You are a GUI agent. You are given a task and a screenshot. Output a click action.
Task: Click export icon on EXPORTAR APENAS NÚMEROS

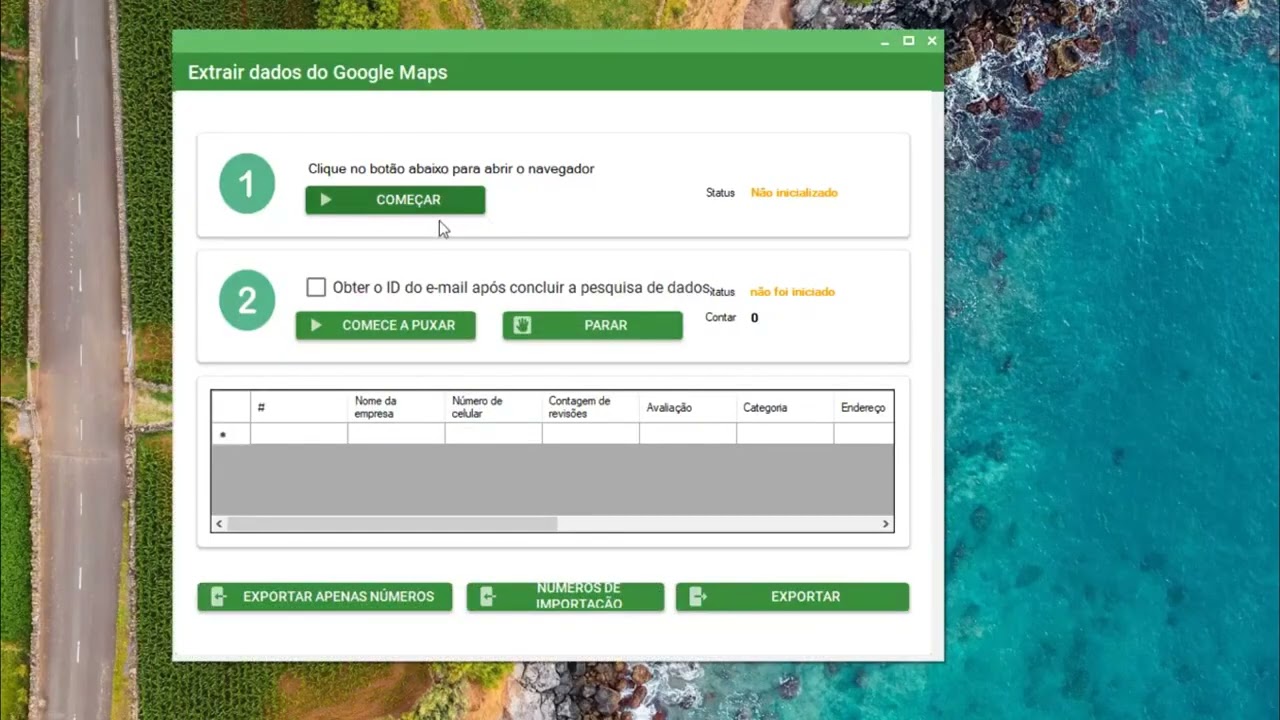coord(219,597)
